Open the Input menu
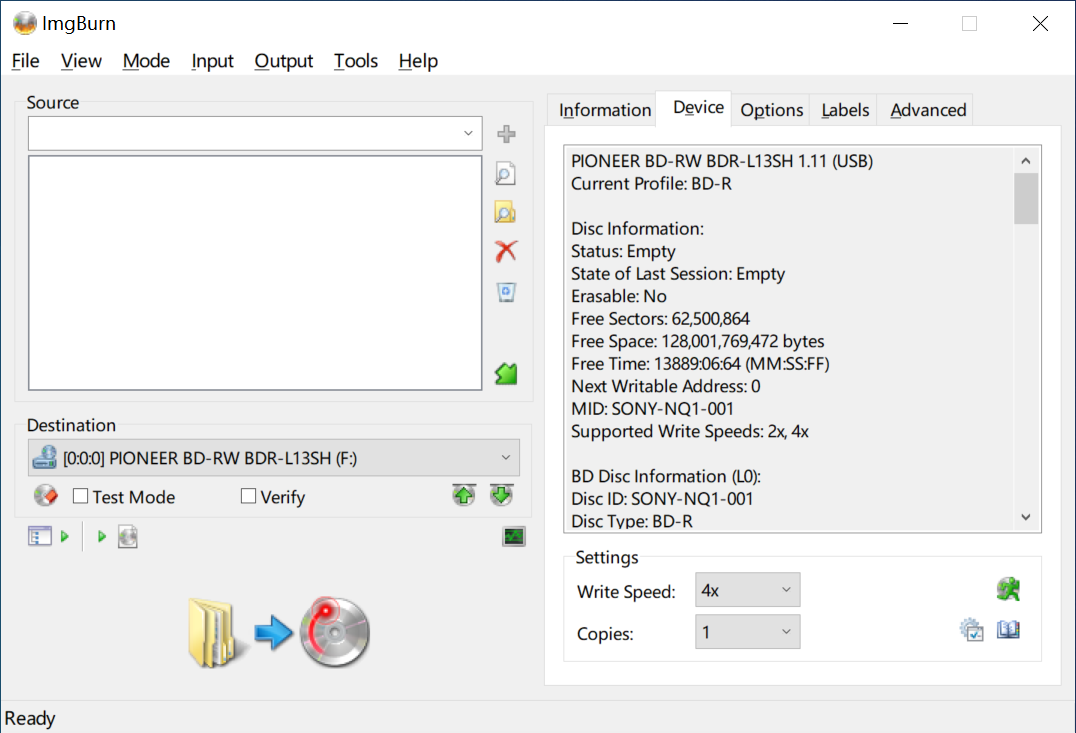This screenshot has width=1076, height=733. coord(212,61)
